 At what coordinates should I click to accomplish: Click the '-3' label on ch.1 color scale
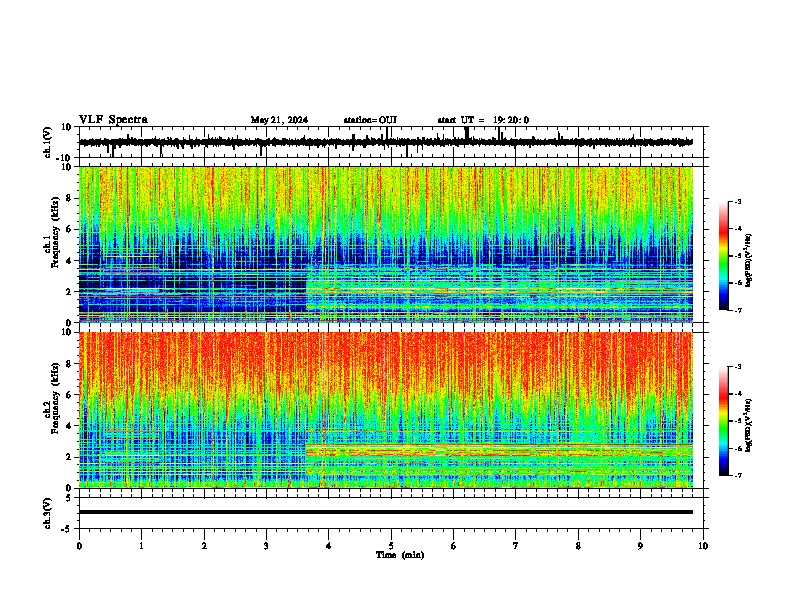[738, 202]
